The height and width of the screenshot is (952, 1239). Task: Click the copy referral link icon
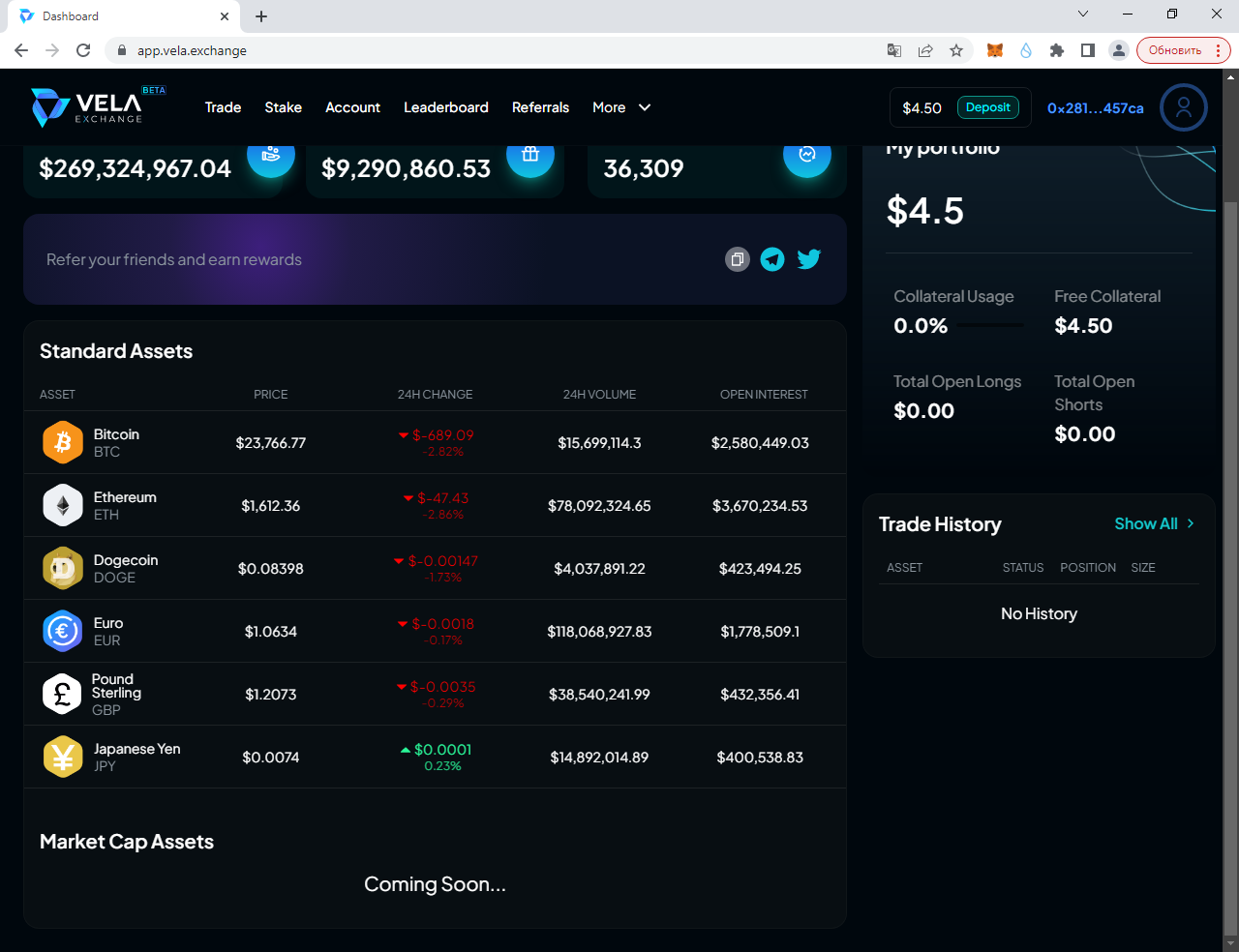pos(738,259)
